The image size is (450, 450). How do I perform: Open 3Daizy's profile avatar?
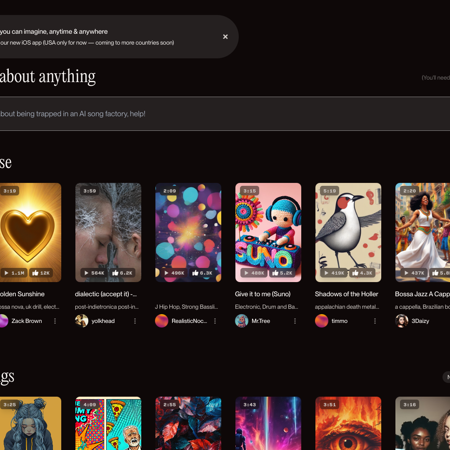click(402, 321)
